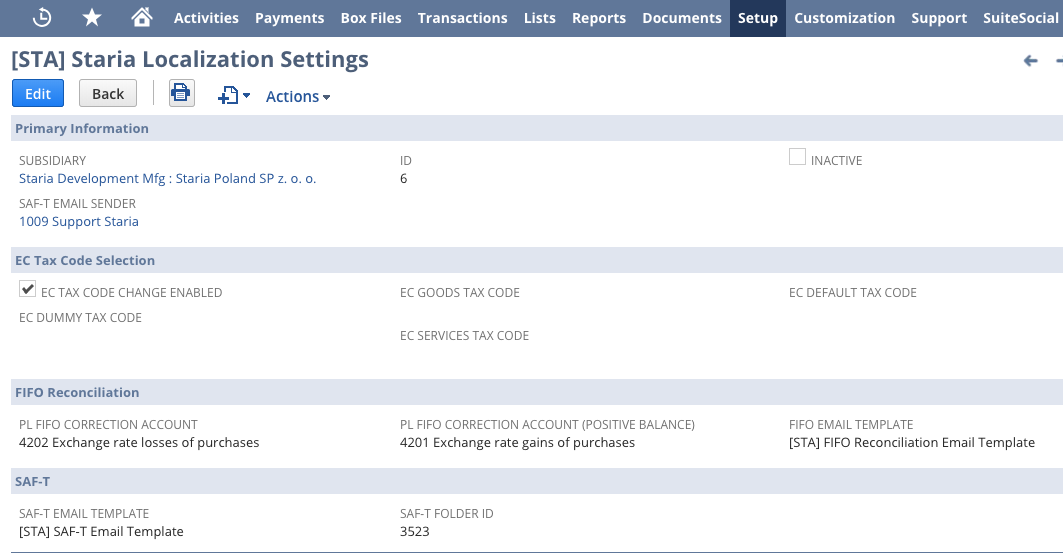Go to previous record with the left arrow

click(x=1030, y=61)
